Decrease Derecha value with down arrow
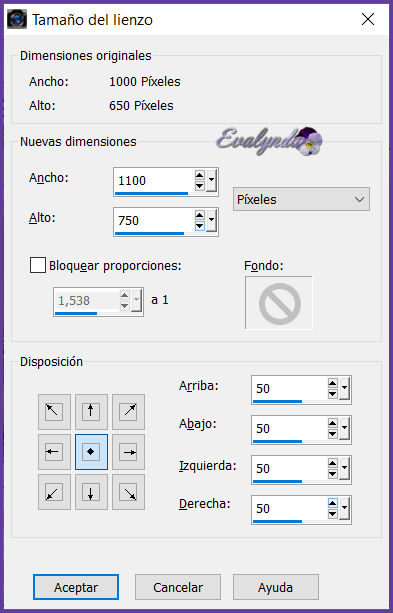The width and height of the screenshot is (393, 613). tap(333, 514)
